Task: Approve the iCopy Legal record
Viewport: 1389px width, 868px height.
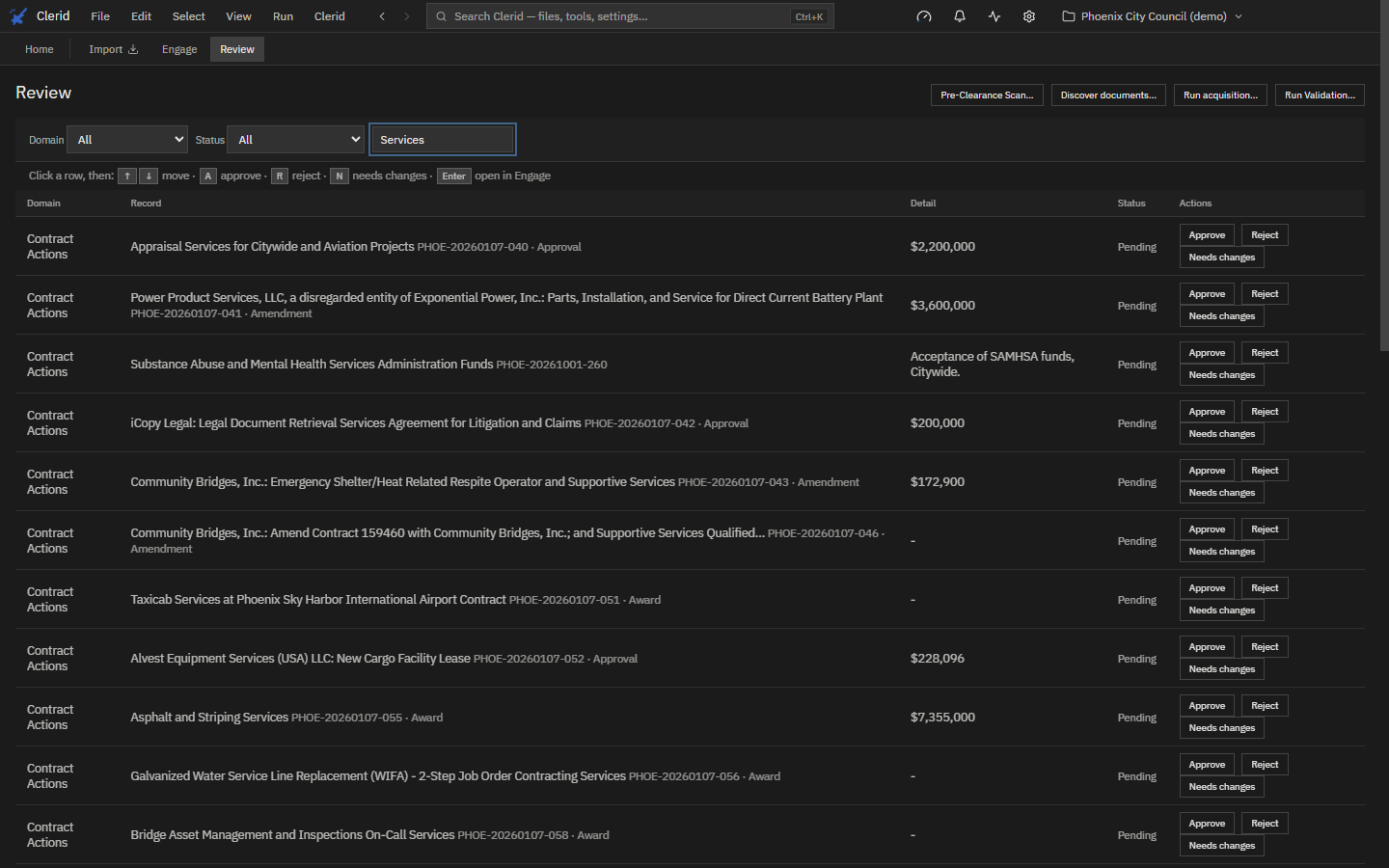Action: [x=1207, y=412]
